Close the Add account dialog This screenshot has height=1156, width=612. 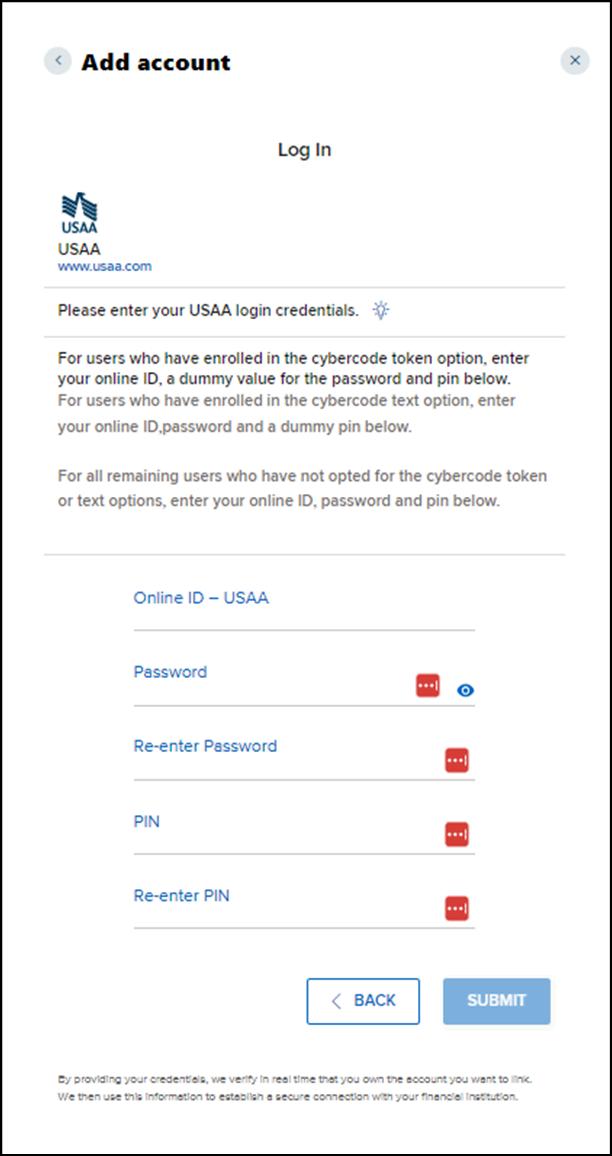[x=574, y=61]
